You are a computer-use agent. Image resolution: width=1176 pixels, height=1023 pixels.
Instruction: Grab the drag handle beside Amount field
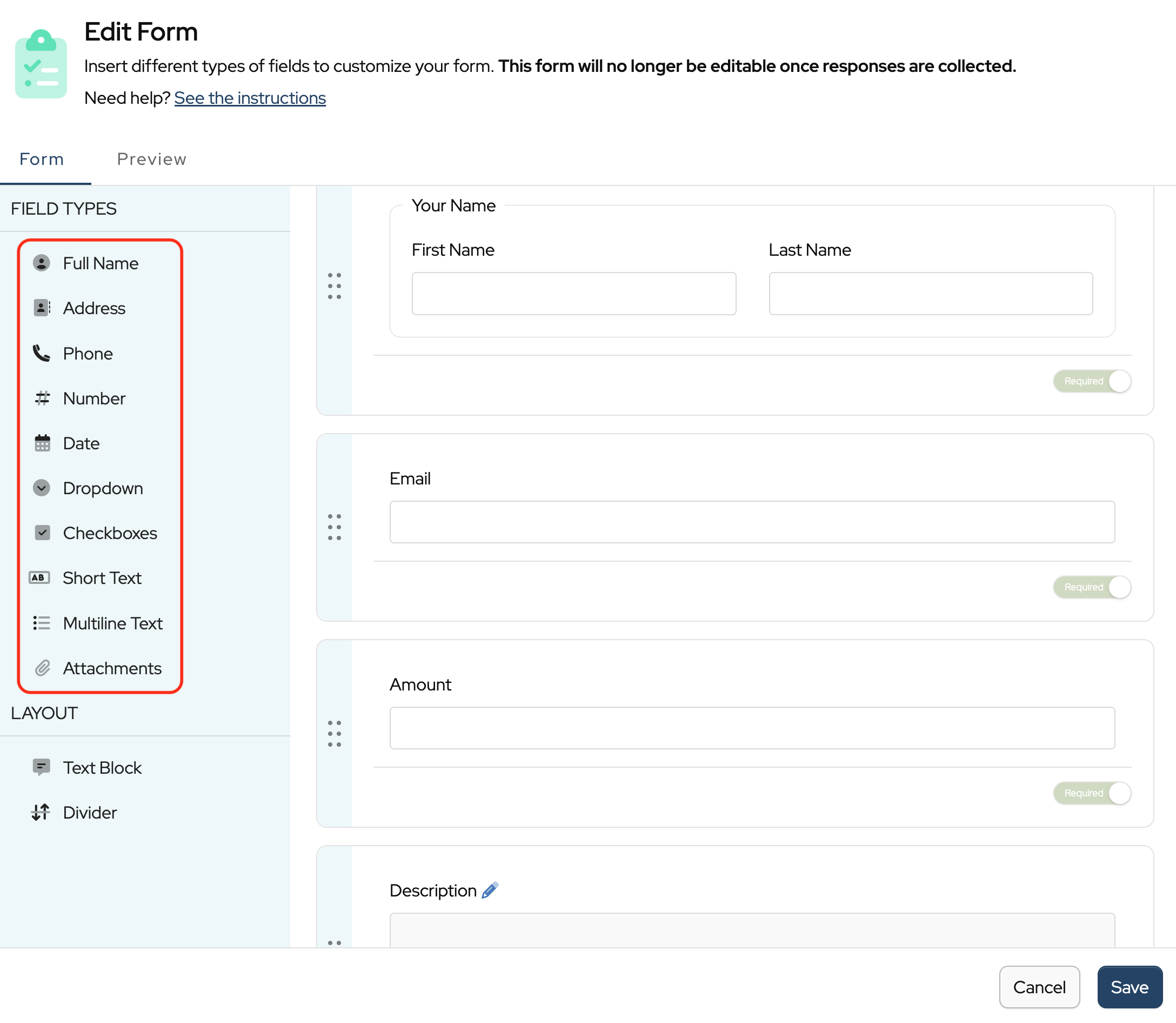(335, 734)
